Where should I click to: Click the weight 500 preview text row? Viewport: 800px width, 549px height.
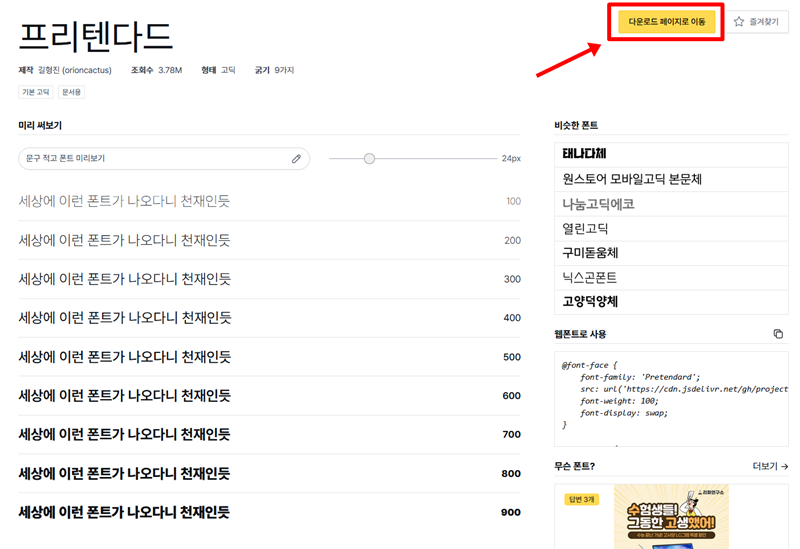coord(269,357)
